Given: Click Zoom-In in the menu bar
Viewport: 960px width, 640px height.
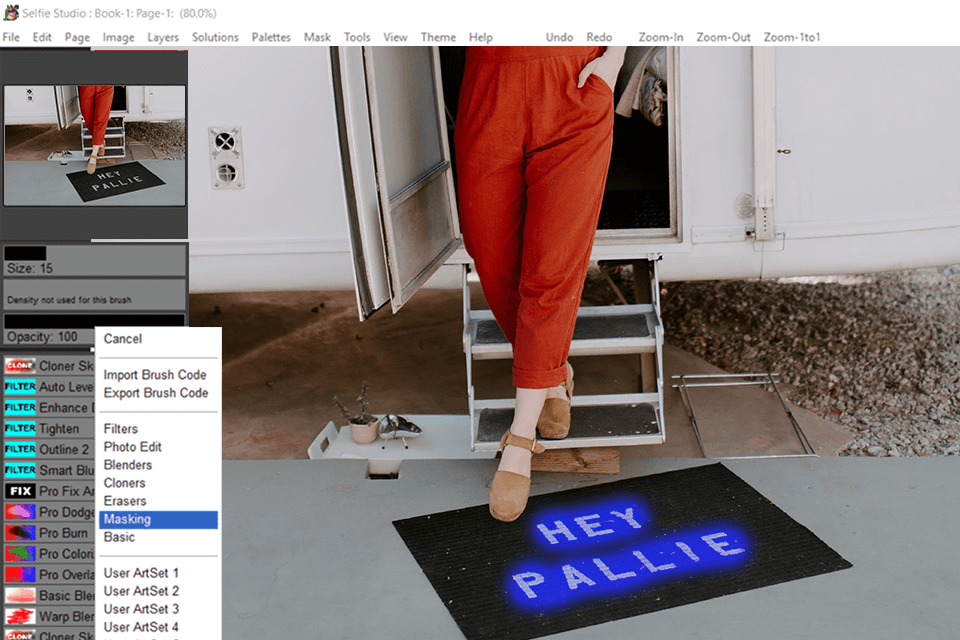Looking at the screenshot, I should pos(661,37).
